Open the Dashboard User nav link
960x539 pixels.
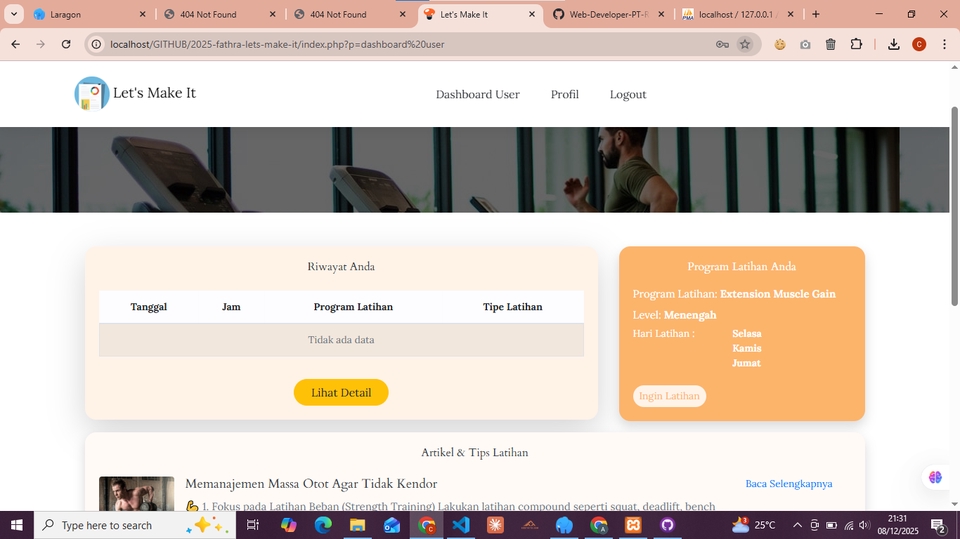coord(478,94)
